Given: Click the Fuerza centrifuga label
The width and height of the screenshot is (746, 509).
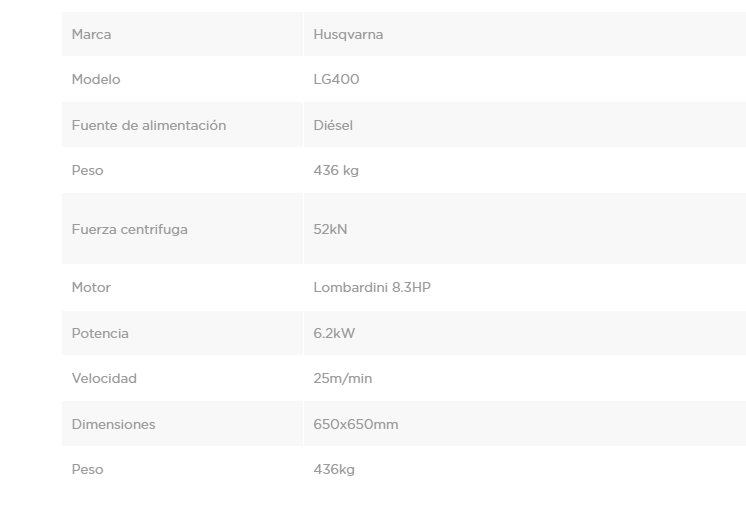Looking at the screenshot, I should coord(130,229).
